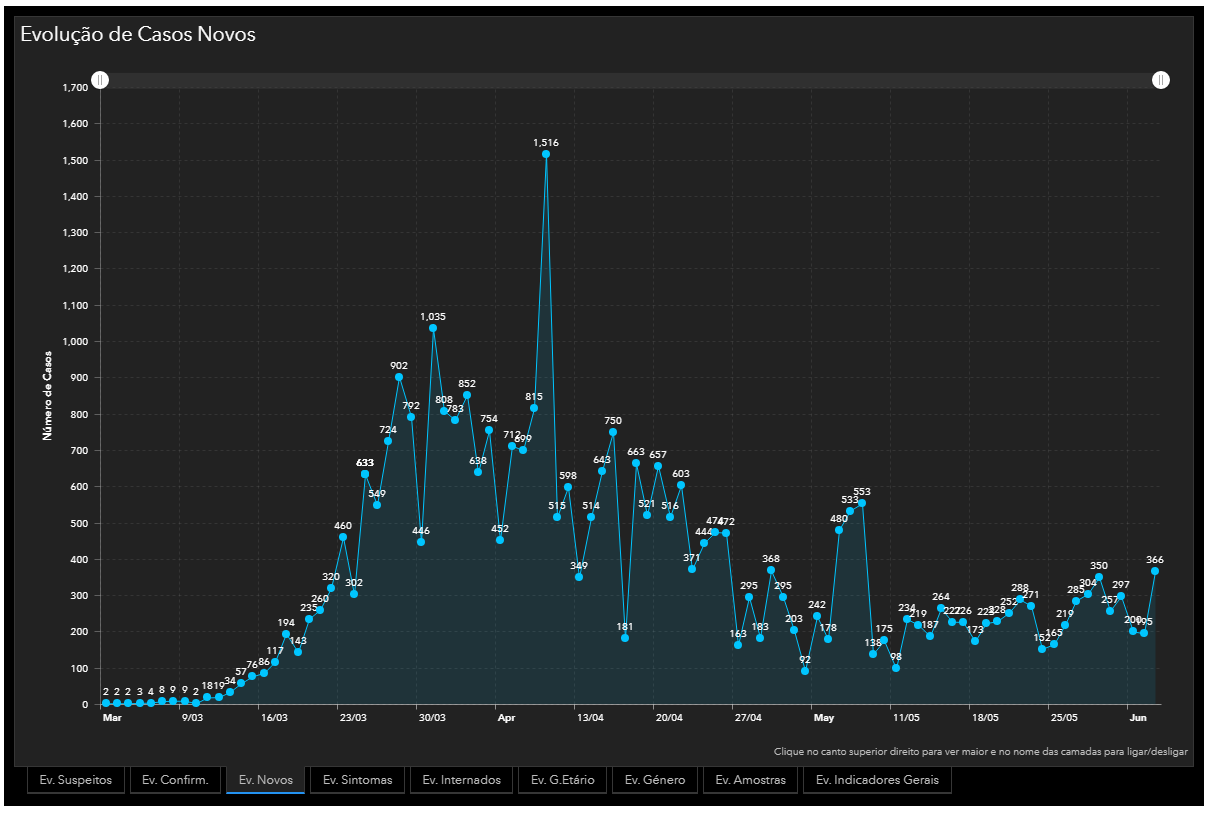
Task: Select the 902 data point
Action: (x=399, y=377)
